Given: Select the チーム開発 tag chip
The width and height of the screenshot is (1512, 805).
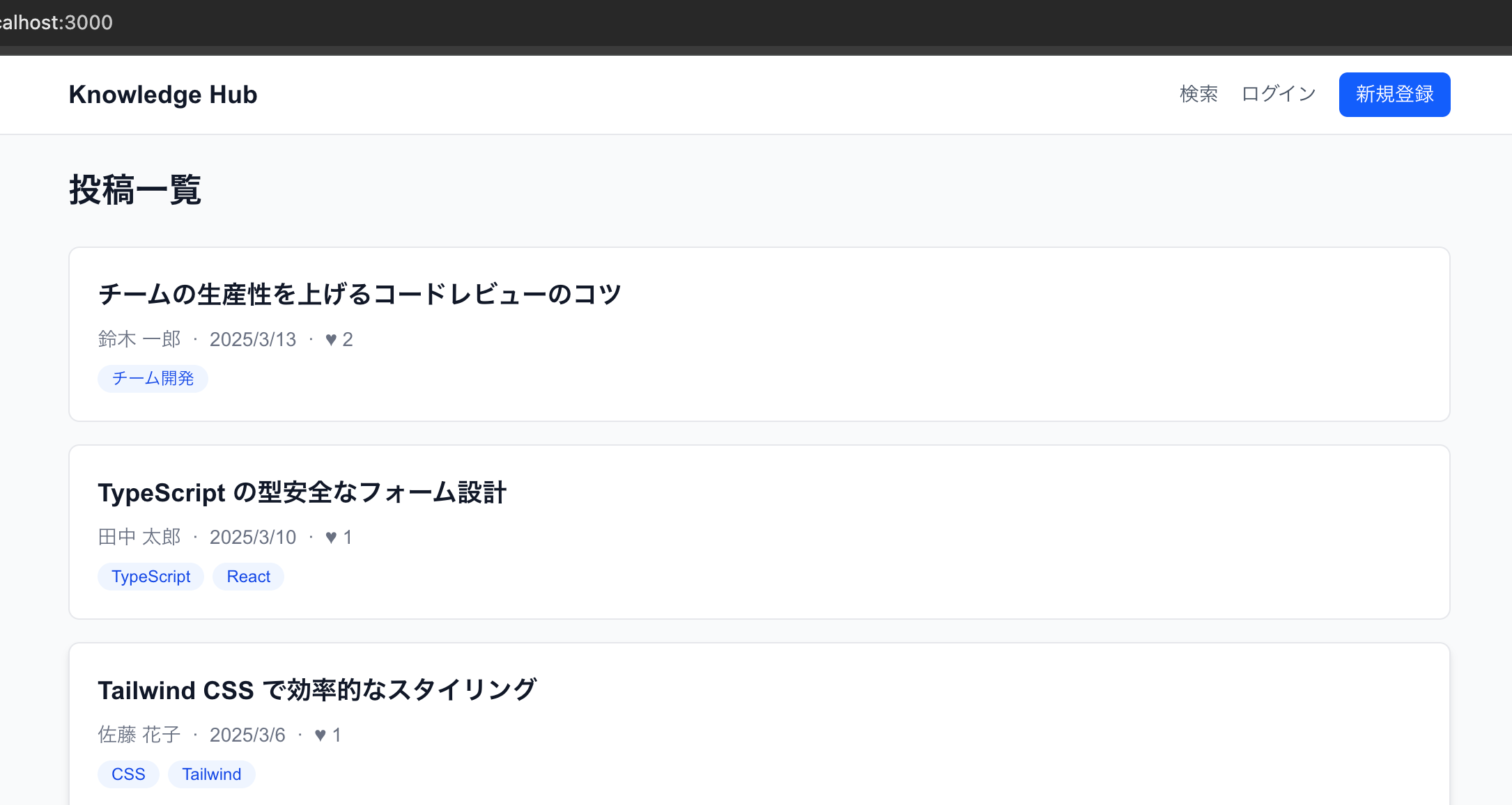Looking at the screenshot, I should [x=153, y=379].
